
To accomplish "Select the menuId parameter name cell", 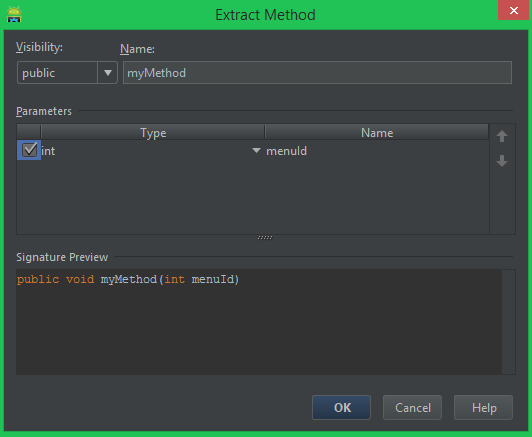I will click(x=377, y=151).
